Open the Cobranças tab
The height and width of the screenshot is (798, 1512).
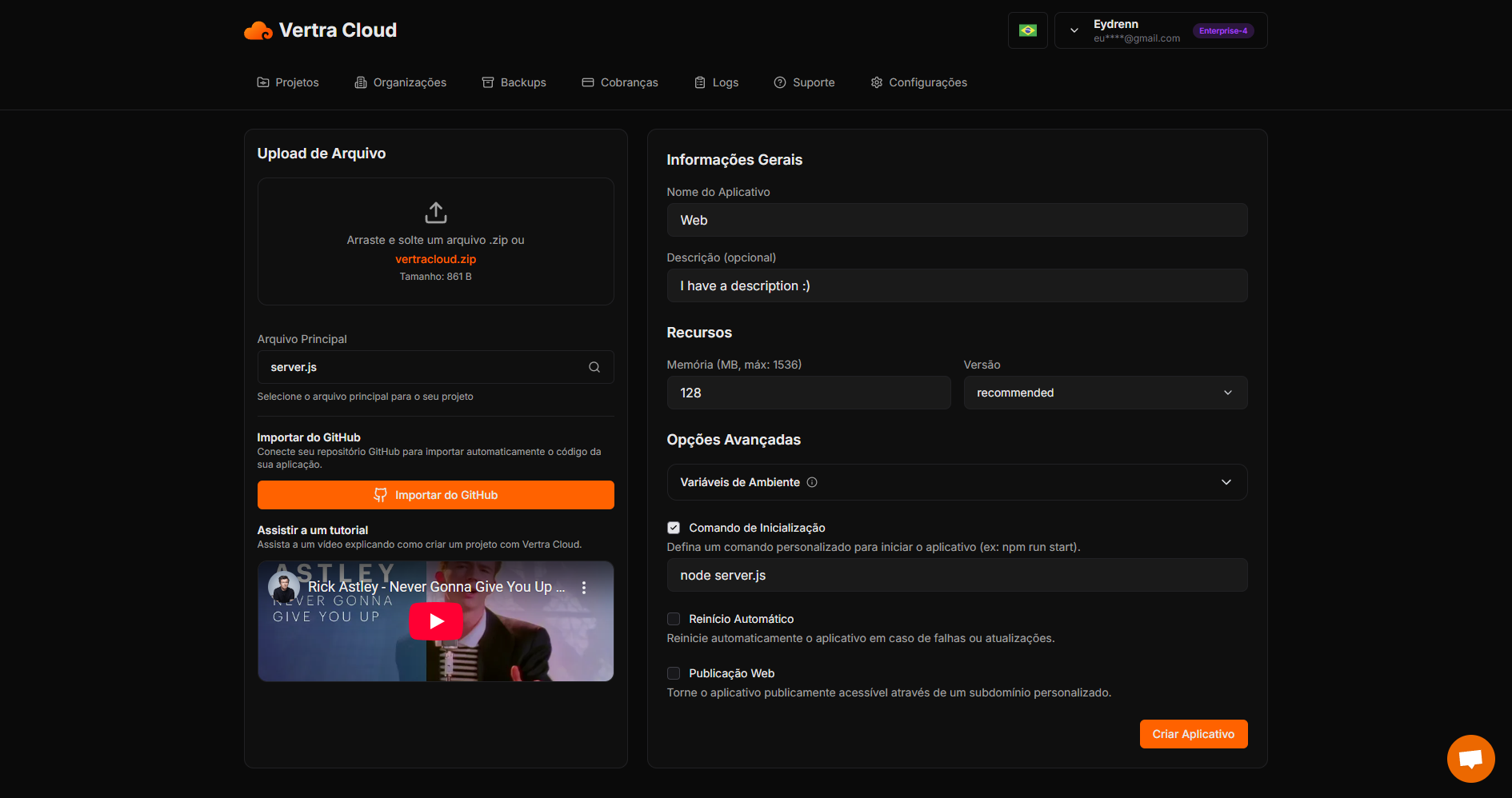coord(620,82)
